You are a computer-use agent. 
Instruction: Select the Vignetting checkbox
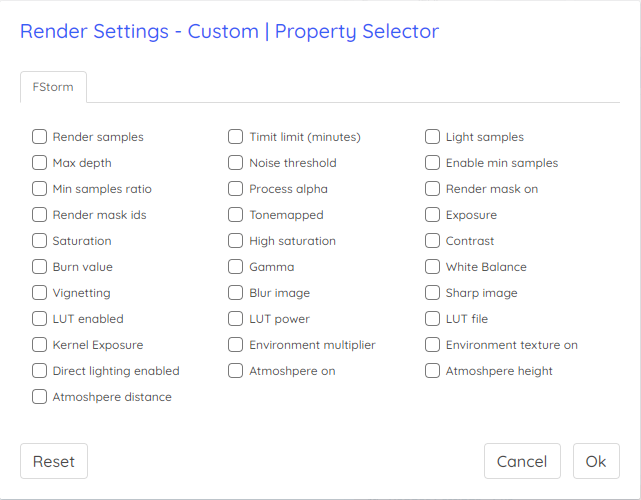(39, 293)
